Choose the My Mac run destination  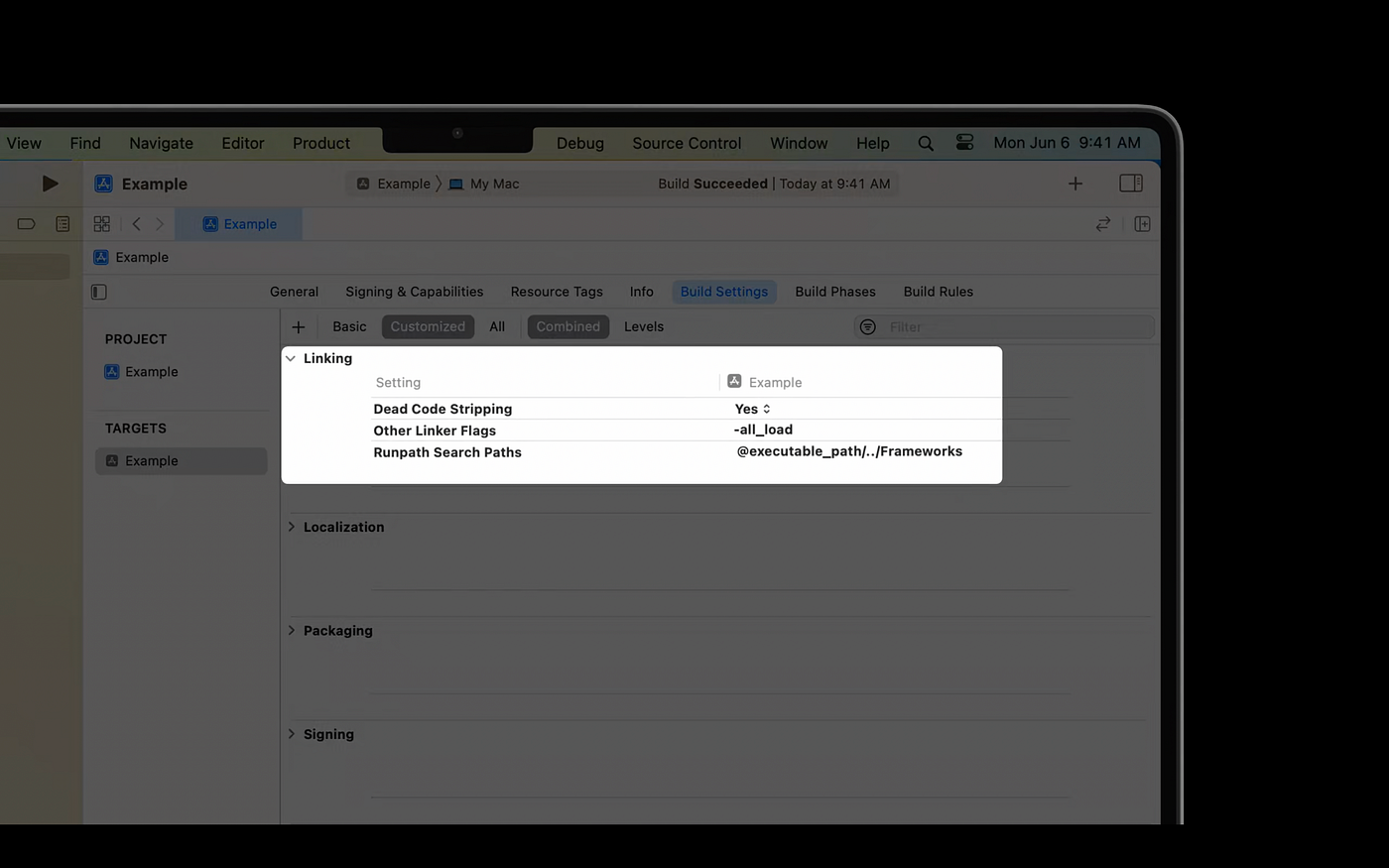(x=484, y=184)
